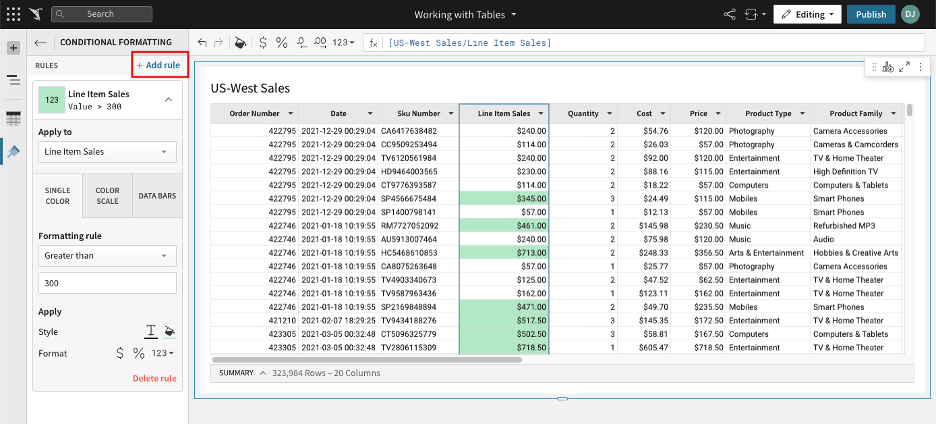The image size is (936, 424).
Task: Click the fill color bucket under Style
Action: pos(170,331)
